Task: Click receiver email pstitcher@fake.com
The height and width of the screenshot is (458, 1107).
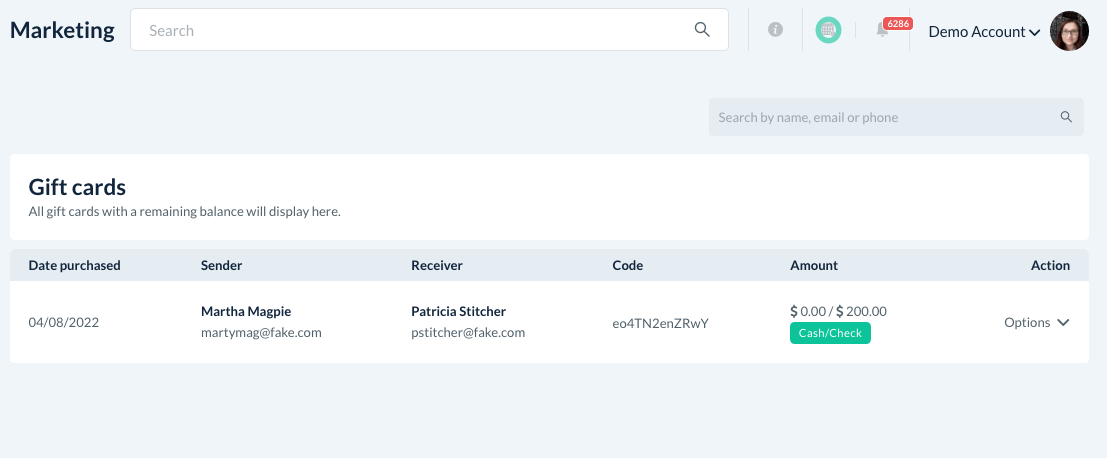Action: click(468, 333)
